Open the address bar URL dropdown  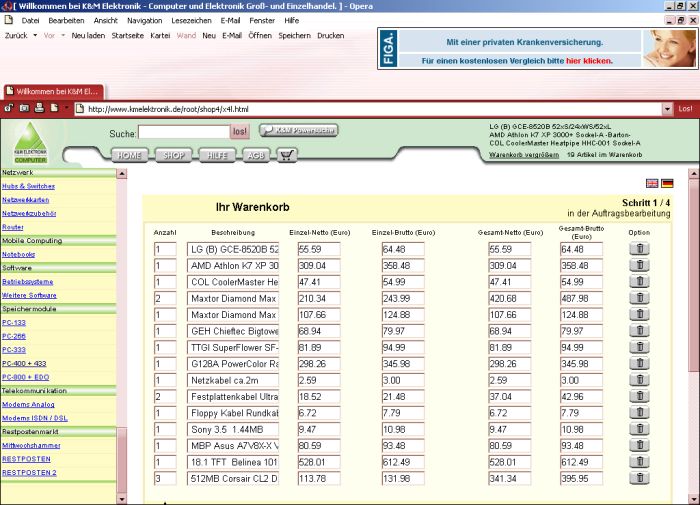(667, 109)
